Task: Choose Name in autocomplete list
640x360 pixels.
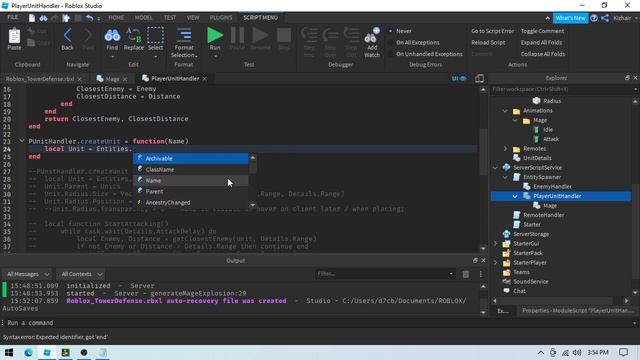Action: coord(191,180)
